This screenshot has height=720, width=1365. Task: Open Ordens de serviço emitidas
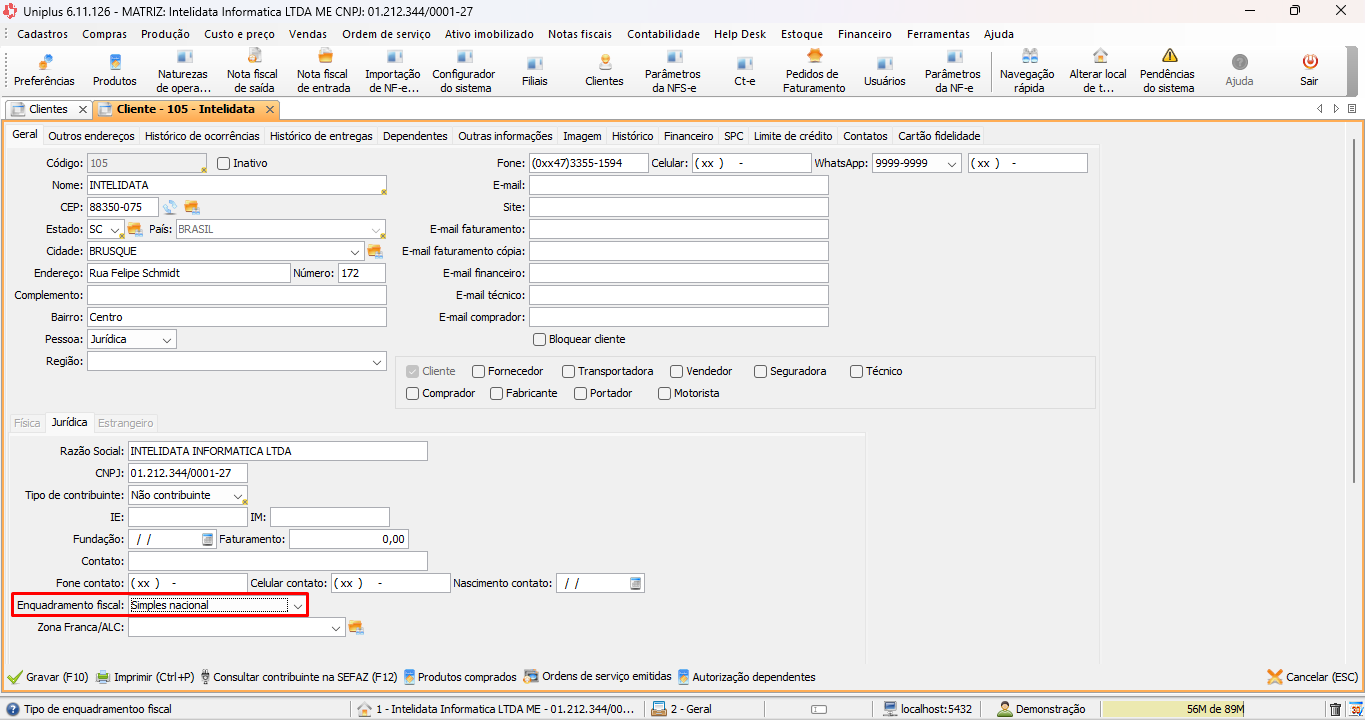pyautogui.click(x=598, y=677)
